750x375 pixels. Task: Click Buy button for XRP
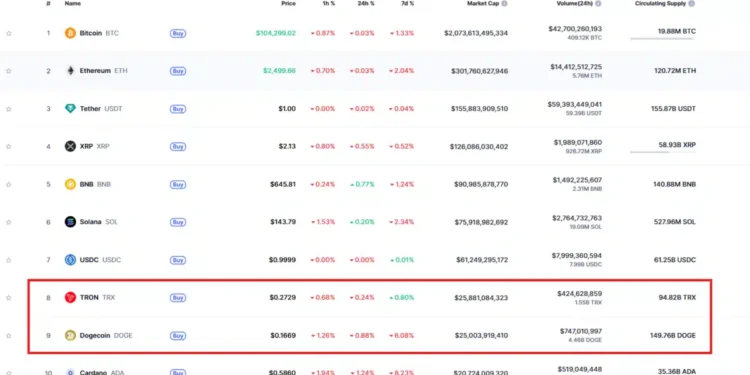click(178, 146)
